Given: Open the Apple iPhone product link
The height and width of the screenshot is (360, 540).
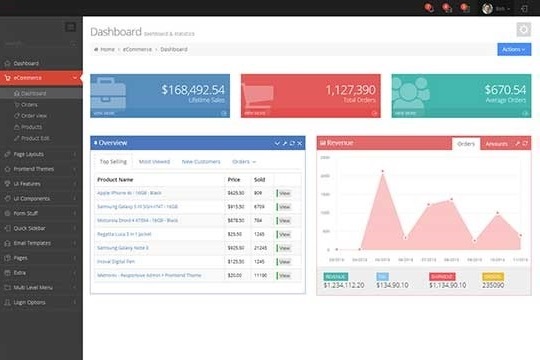Looking at the screenshot, I should pos(129,193).
